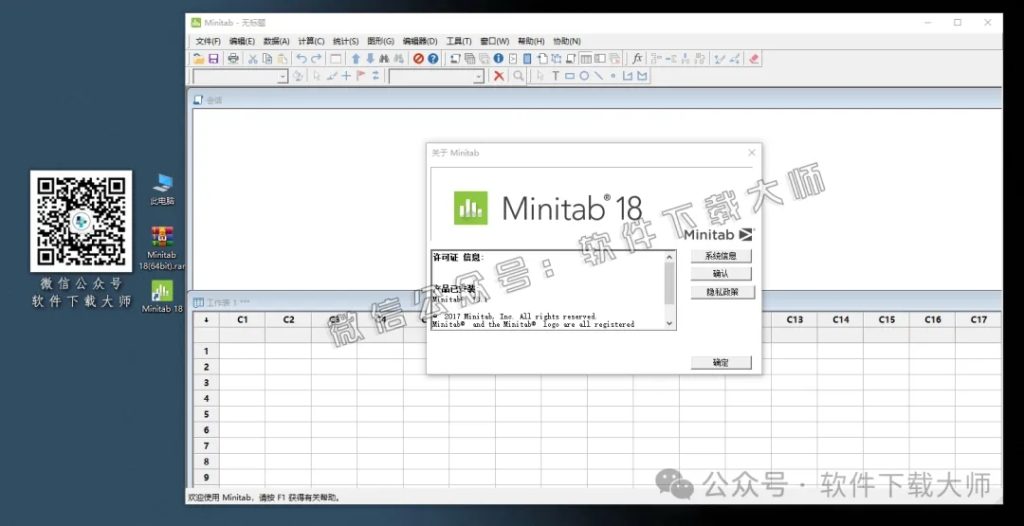Click the Cut scissors icon
This screenshot has height=526, width=1024.
253,59
